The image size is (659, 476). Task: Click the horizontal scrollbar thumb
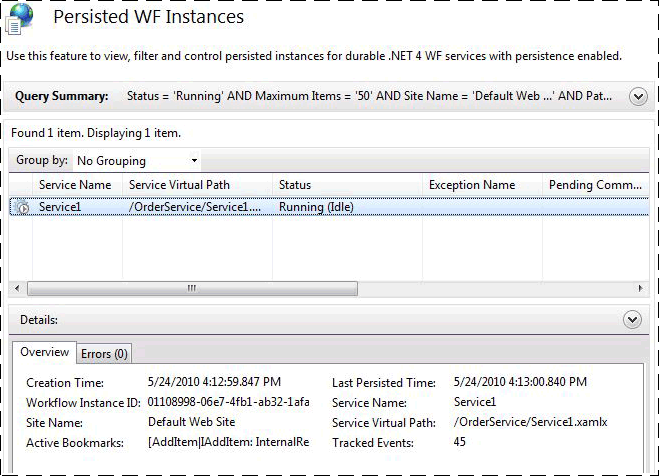[x=192, y=289]
